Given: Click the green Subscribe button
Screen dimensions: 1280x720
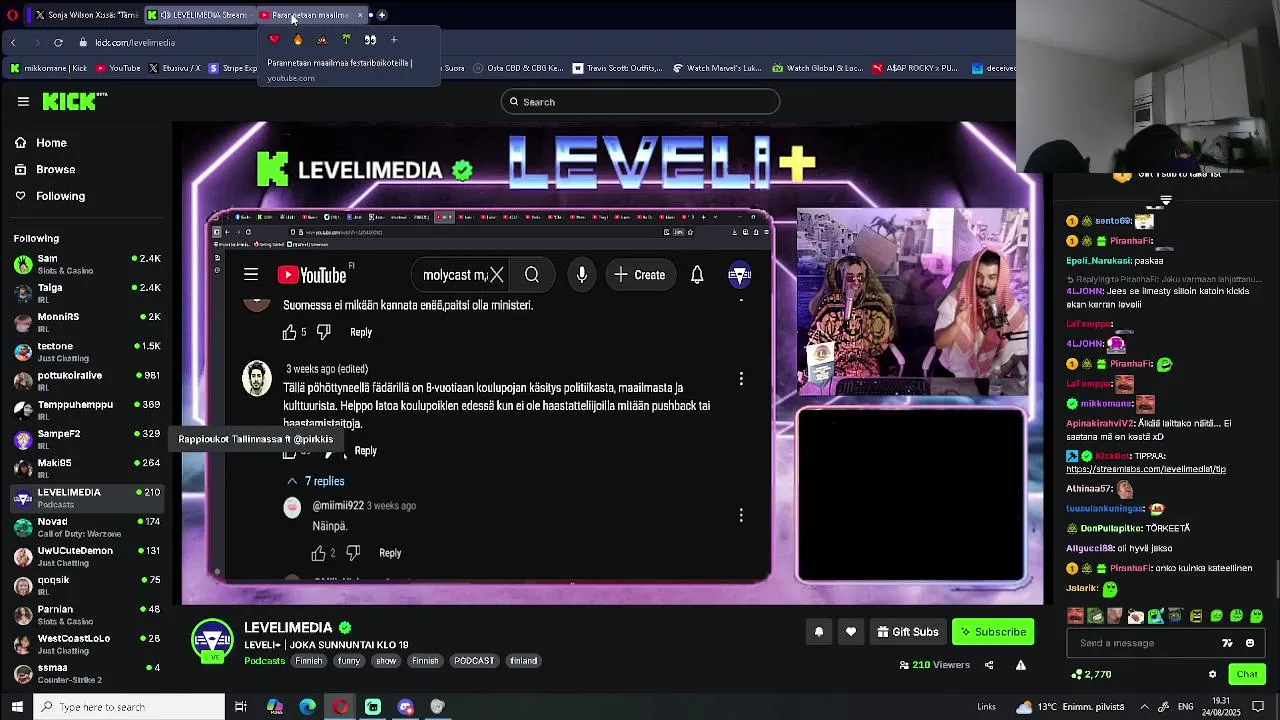Looking at the screenshot, I should point(992,632).
